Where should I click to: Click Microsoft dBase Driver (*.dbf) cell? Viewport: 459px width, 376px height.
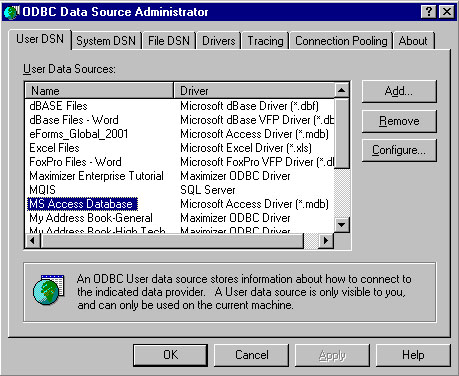pyautogui.click(x=249, y=106)
